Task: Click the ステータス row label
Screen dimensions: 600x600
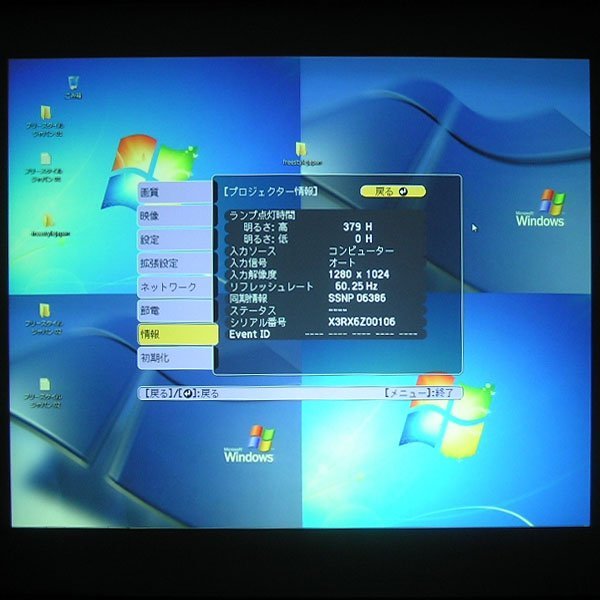Action: point(253,311)
